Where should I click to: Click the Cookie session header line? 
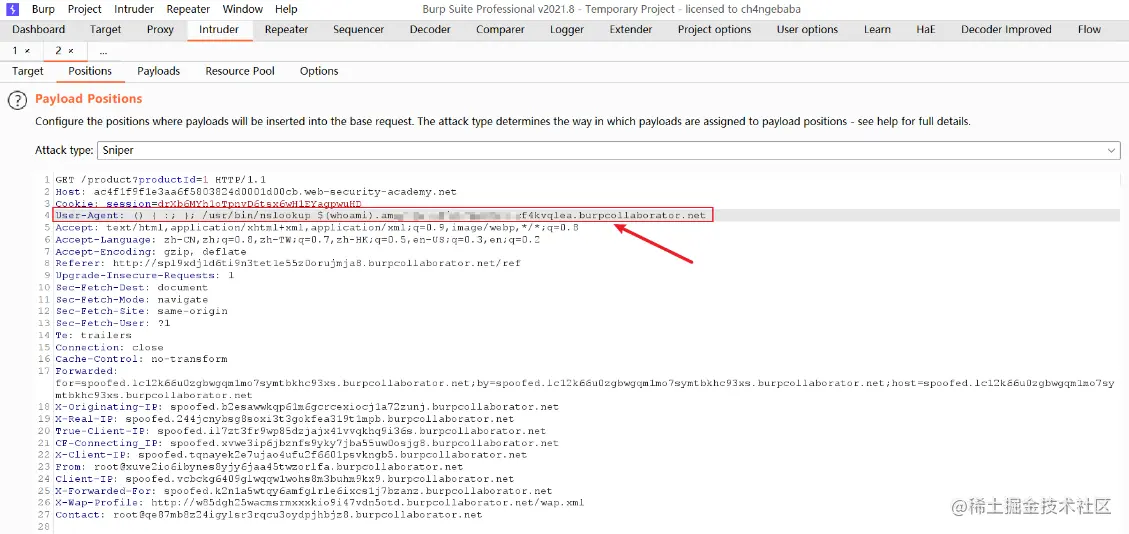point(209,204)
